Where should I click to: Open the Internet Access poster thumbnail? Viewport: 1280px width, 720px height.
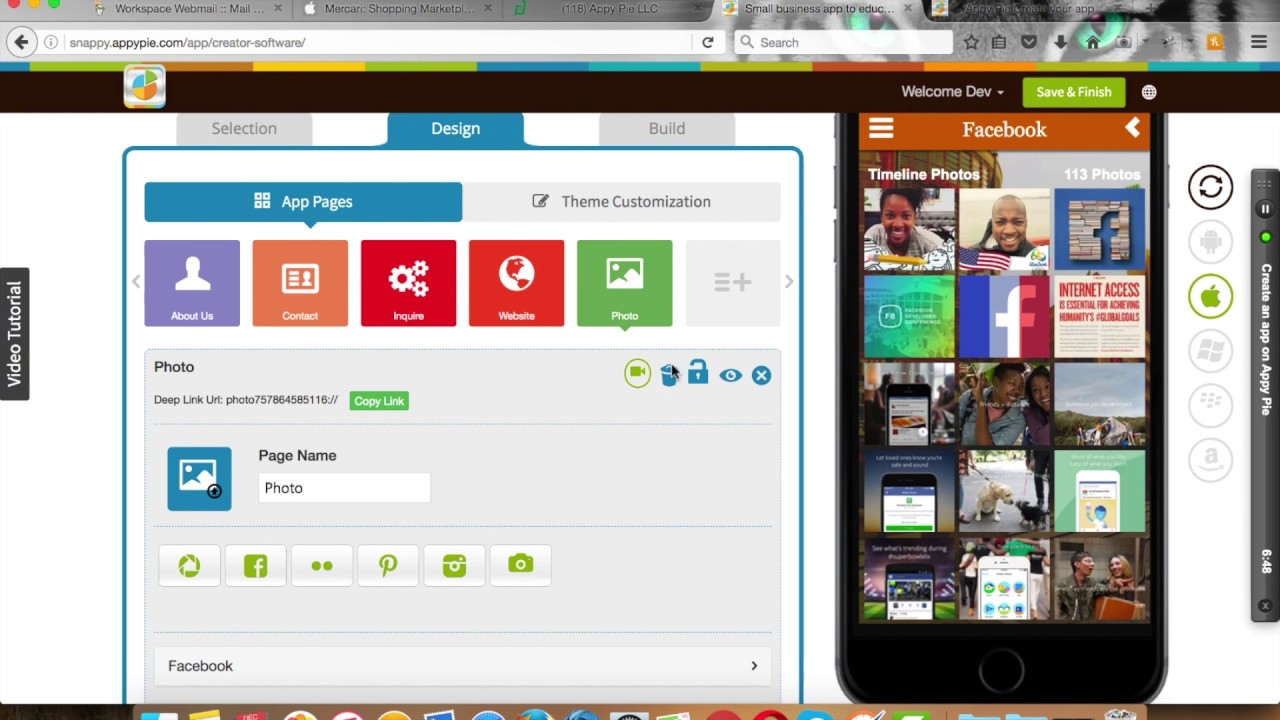pyautogui.click(x=1099, y=316)
